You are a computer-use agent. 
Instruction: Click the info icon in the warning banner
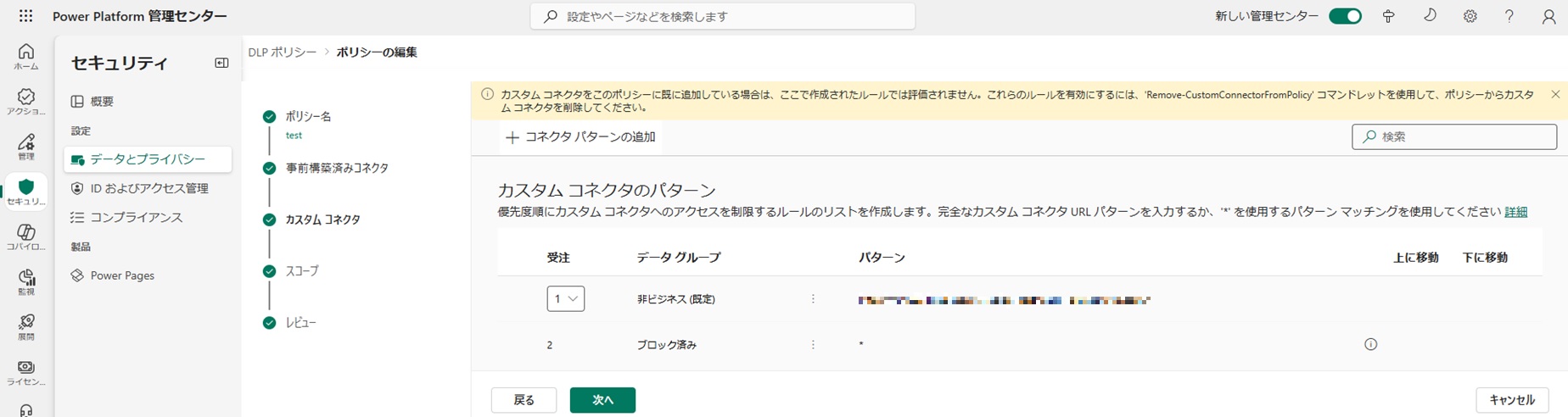point(487,94)
